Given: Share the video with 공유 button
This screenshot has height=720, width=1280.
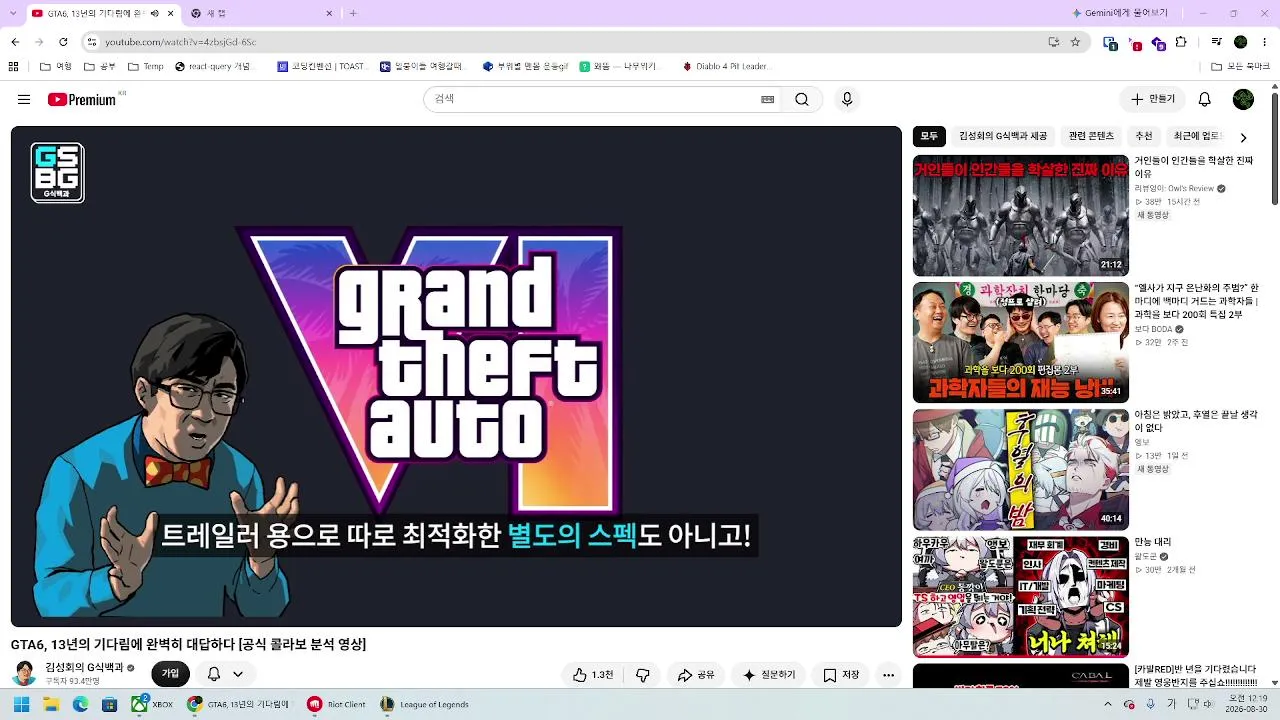Looking at the screenshot, I should 696,675.
